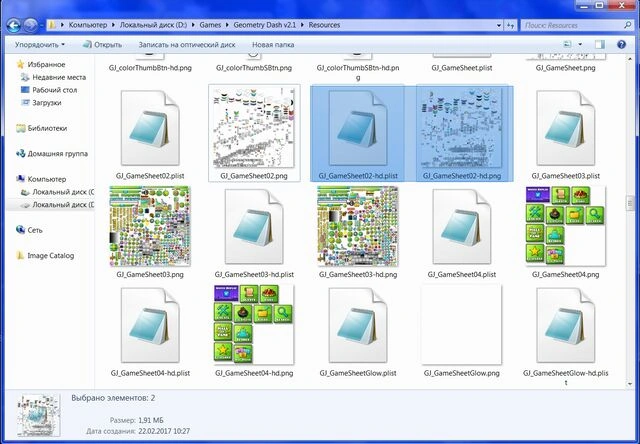Screen dimensions: 640x444
Task: Open Домашняя группа in the navigation pane
Action: point(52,154)
